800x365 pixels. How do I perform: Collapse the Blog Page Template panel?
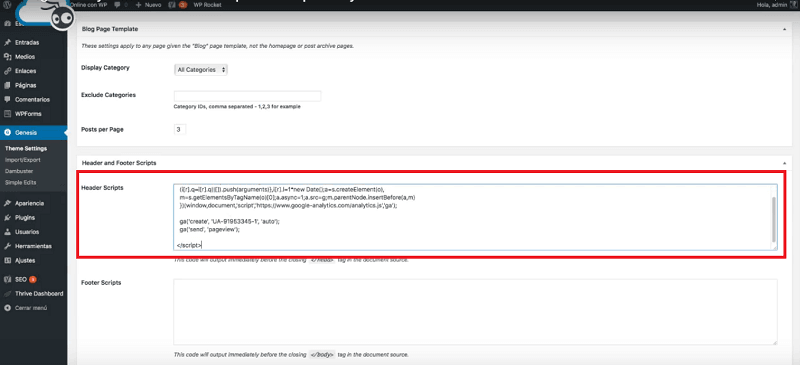point(784,29)
